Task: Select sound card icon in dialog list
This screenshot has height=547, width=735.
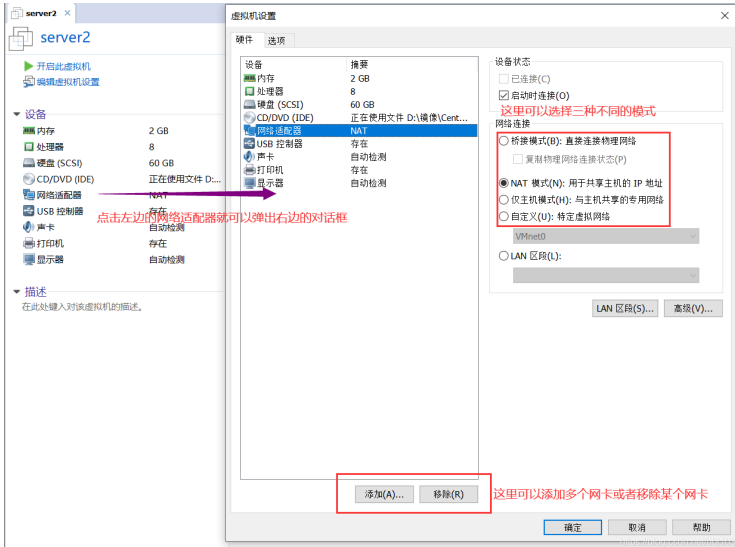Action: [249, 157]
